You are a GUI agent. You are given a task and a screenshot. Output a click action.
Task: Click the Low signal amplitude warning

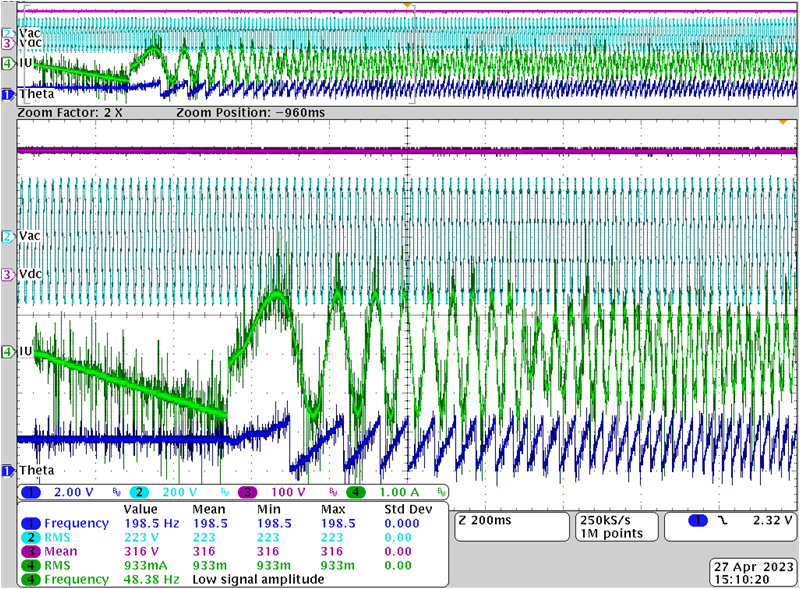pos(261,579)
